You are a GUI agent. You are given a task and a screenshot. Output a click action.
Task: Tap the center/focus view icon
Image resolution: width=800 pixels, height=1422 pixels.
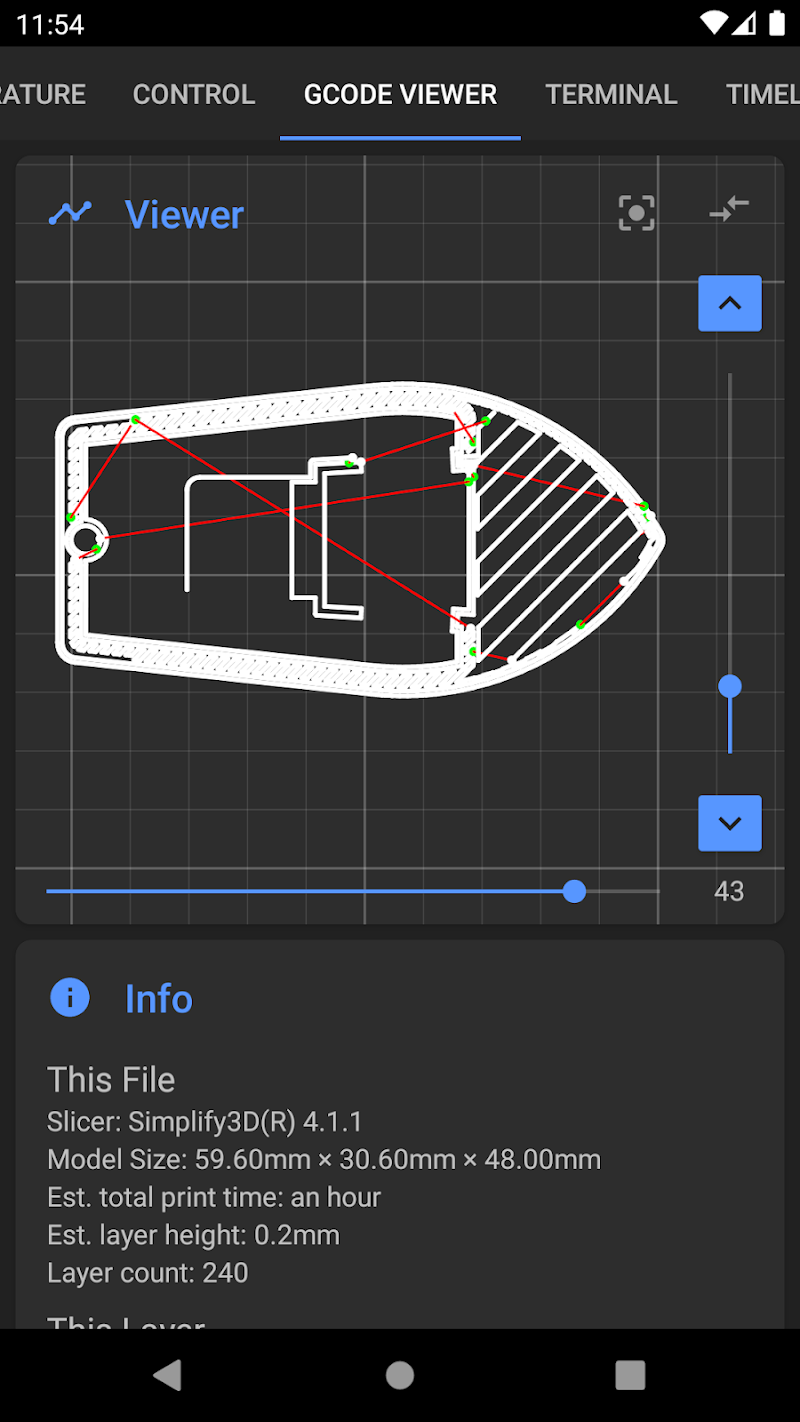637,213
